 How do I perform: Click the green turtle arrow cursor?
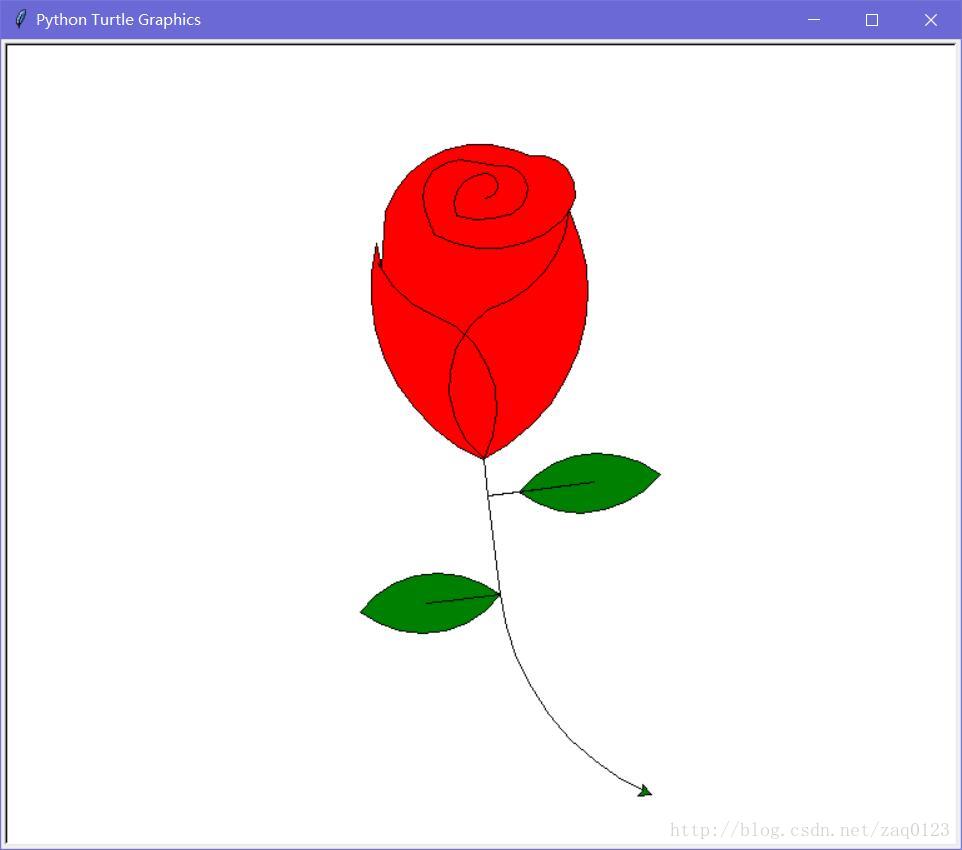(645, 791)
